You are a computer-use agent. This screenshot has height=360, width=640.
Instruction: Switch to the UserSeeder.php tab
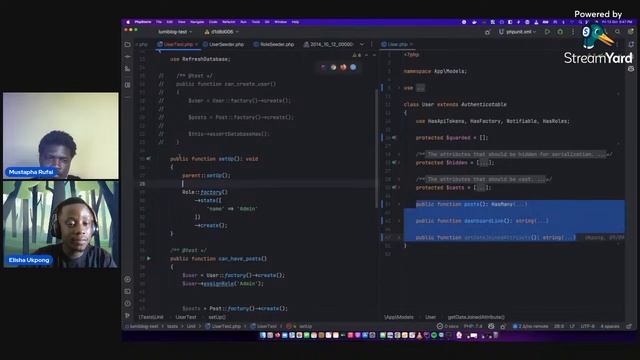224,44
